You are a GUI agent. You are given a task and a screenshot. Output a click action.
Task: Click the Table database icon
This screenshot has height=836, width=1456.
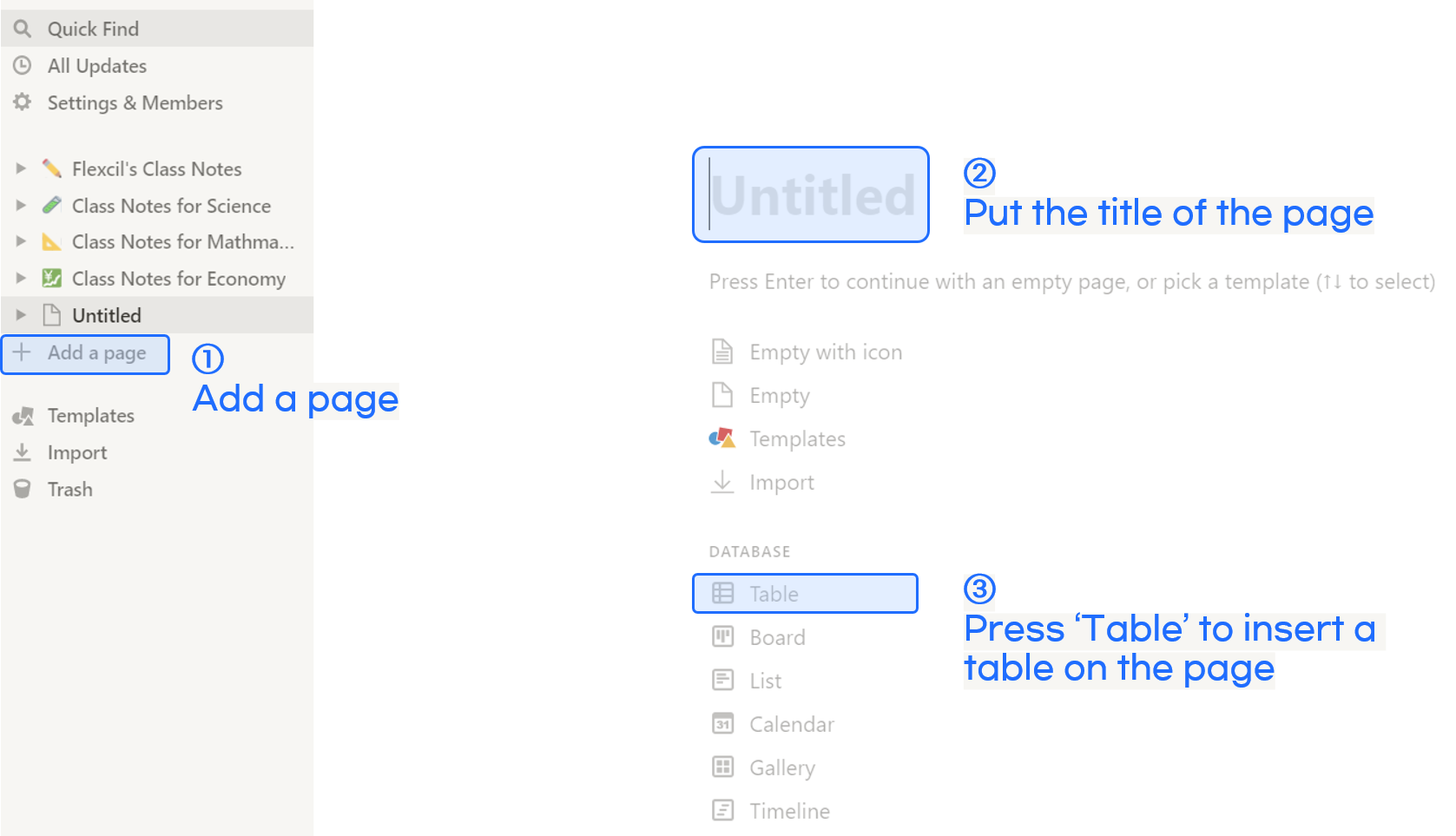pos(722,593)
